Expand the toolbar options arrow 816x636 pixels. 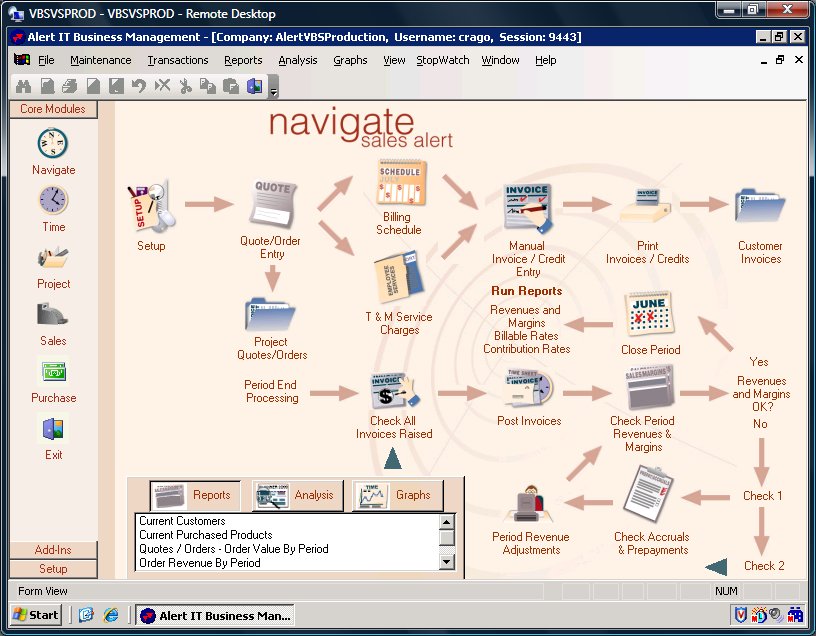click(274, 87)
